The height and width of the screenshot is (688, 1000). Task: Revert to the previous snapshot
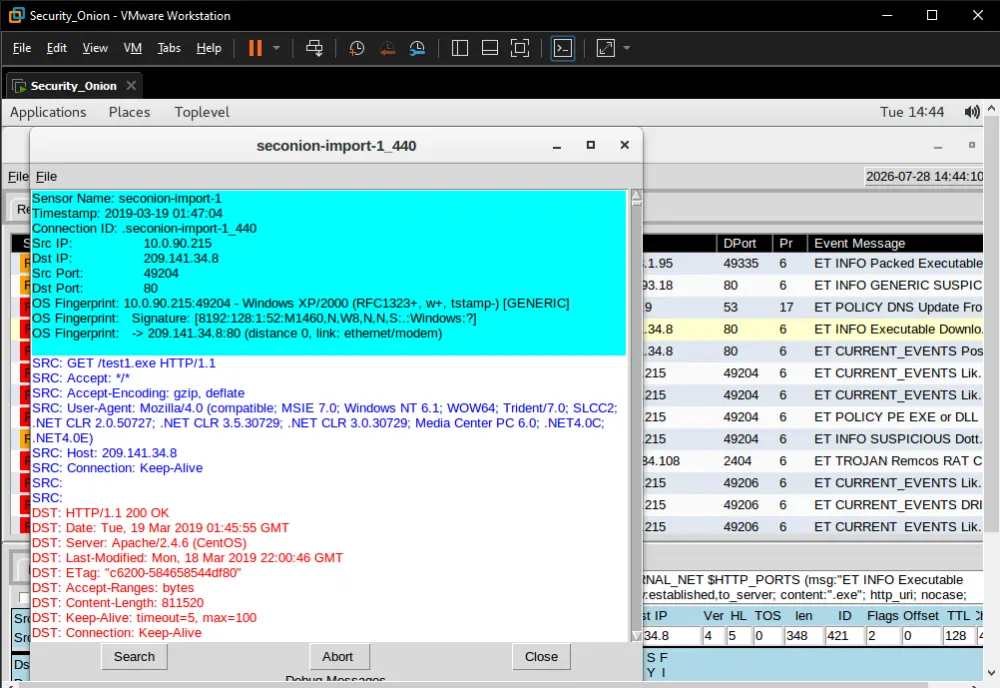coord(386,48)
